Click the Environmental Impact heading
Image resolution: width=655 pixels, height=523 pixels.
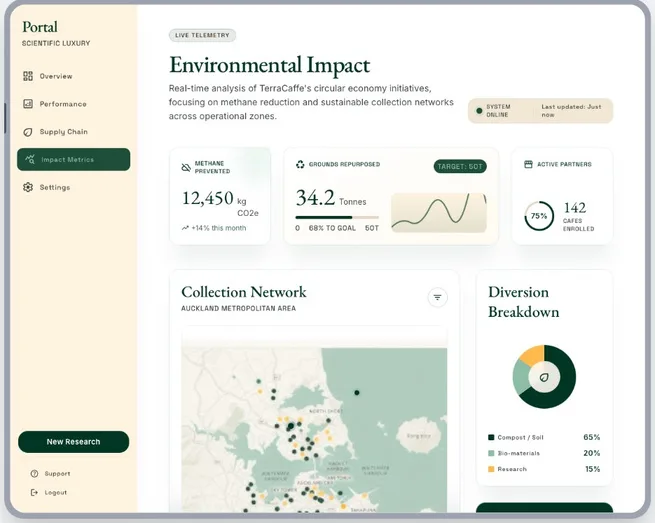coord(269,66)
